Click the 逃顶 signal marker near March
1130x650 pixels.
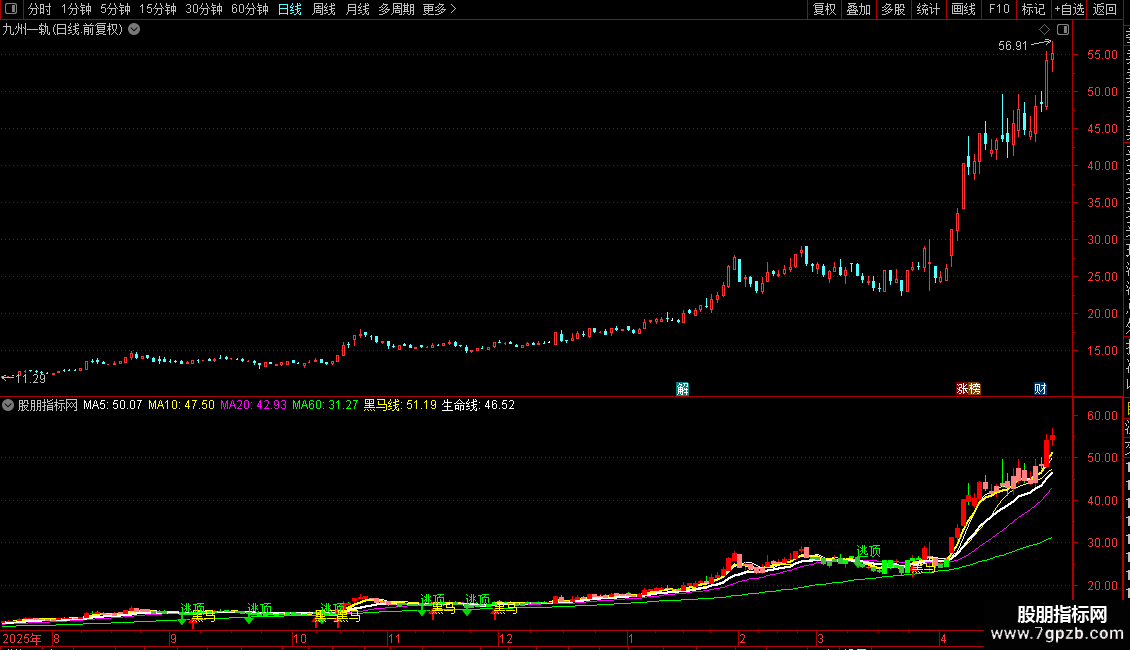pyautogui.click(x=868, y=551)
